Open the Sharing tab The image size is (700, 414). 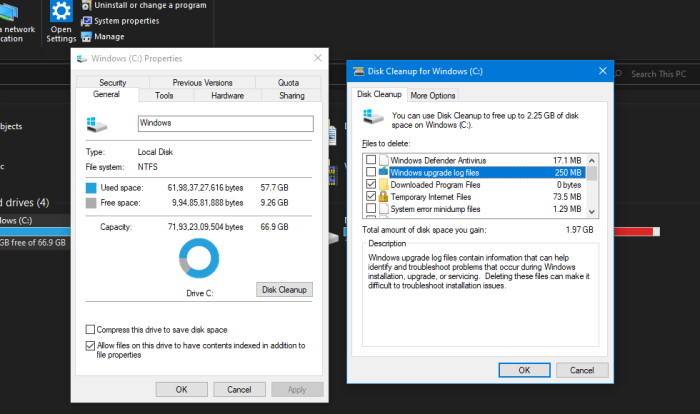click(x=292, y=96)
